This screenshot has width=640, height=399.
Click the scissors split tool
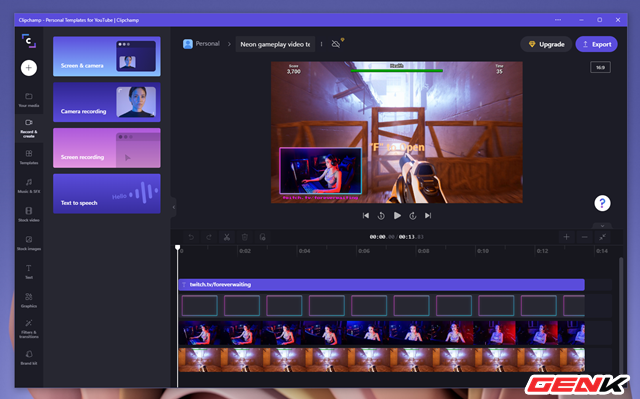[227, 237]
